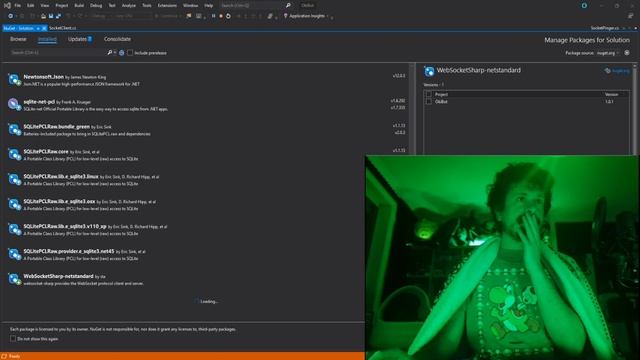Image resolution: width=640 pixels, height=360 pixels.
Task: Open the Analyze menu
Action: (x=129, y=5)
